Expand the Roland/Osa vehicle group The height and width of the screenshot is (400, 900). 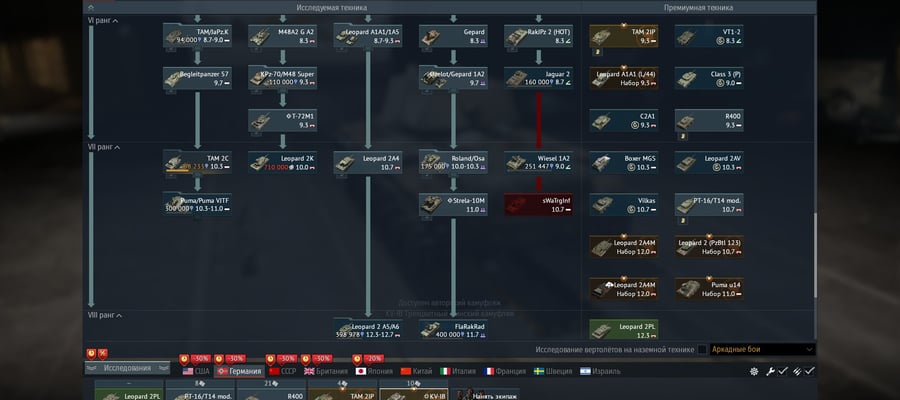tap(453, 162)
